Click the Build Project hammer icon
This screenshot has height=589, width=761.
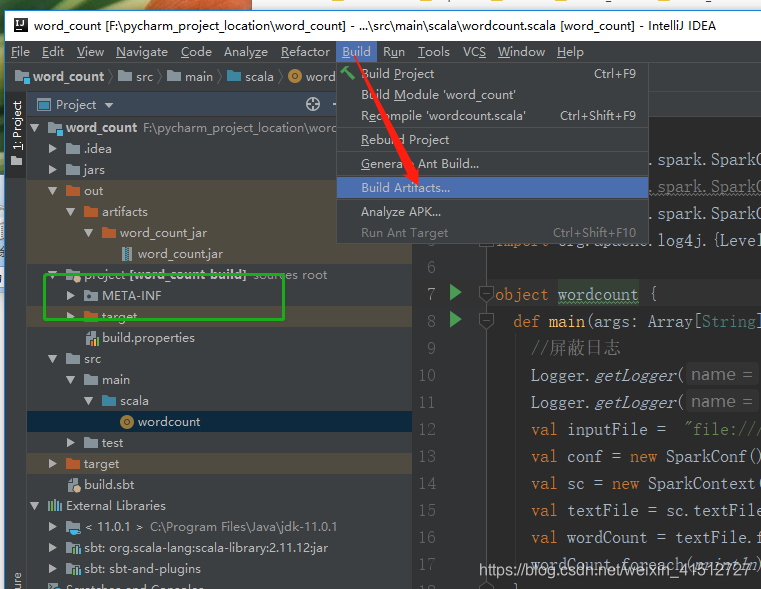(347, 73)
